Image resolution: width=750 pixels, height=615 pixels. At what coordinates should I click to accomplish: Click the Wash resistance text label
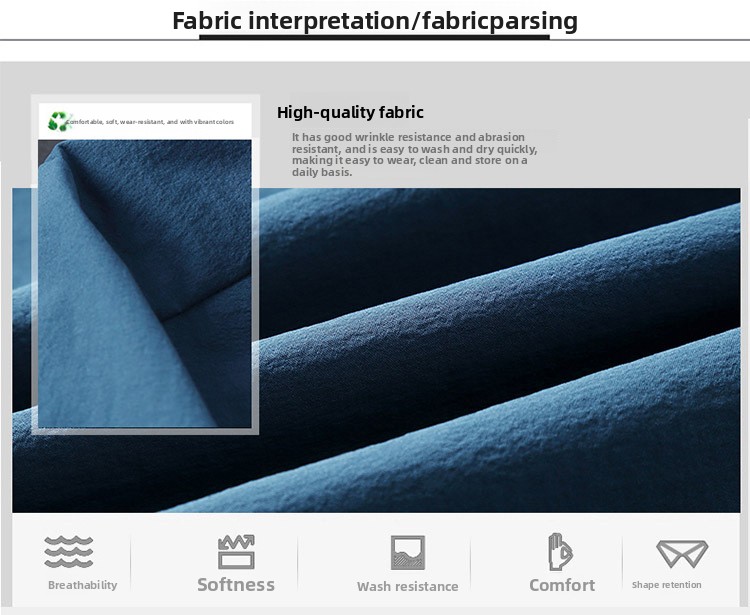pyautogui.click(x=407, y=586)
